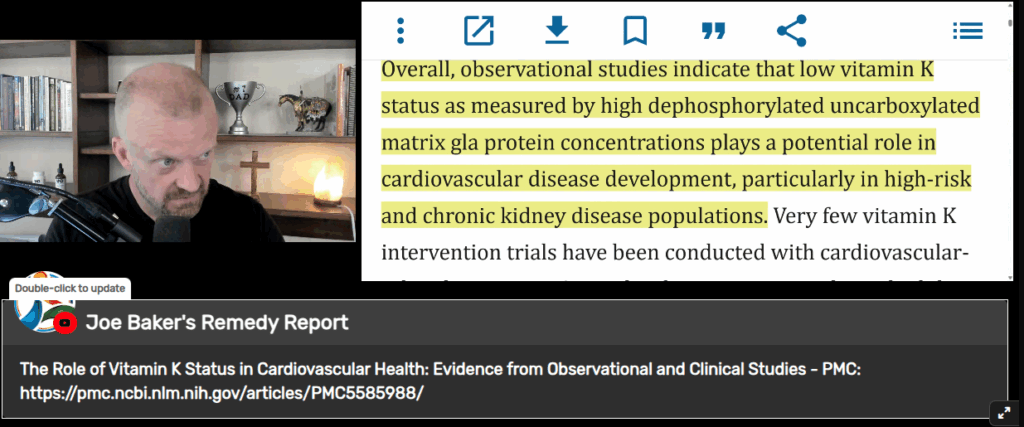Screen dimensions: 1024x427
Task: Click highlighted words 'chronic kidney disease populations'
Action: pyautogui.click(x=595, y=215)
